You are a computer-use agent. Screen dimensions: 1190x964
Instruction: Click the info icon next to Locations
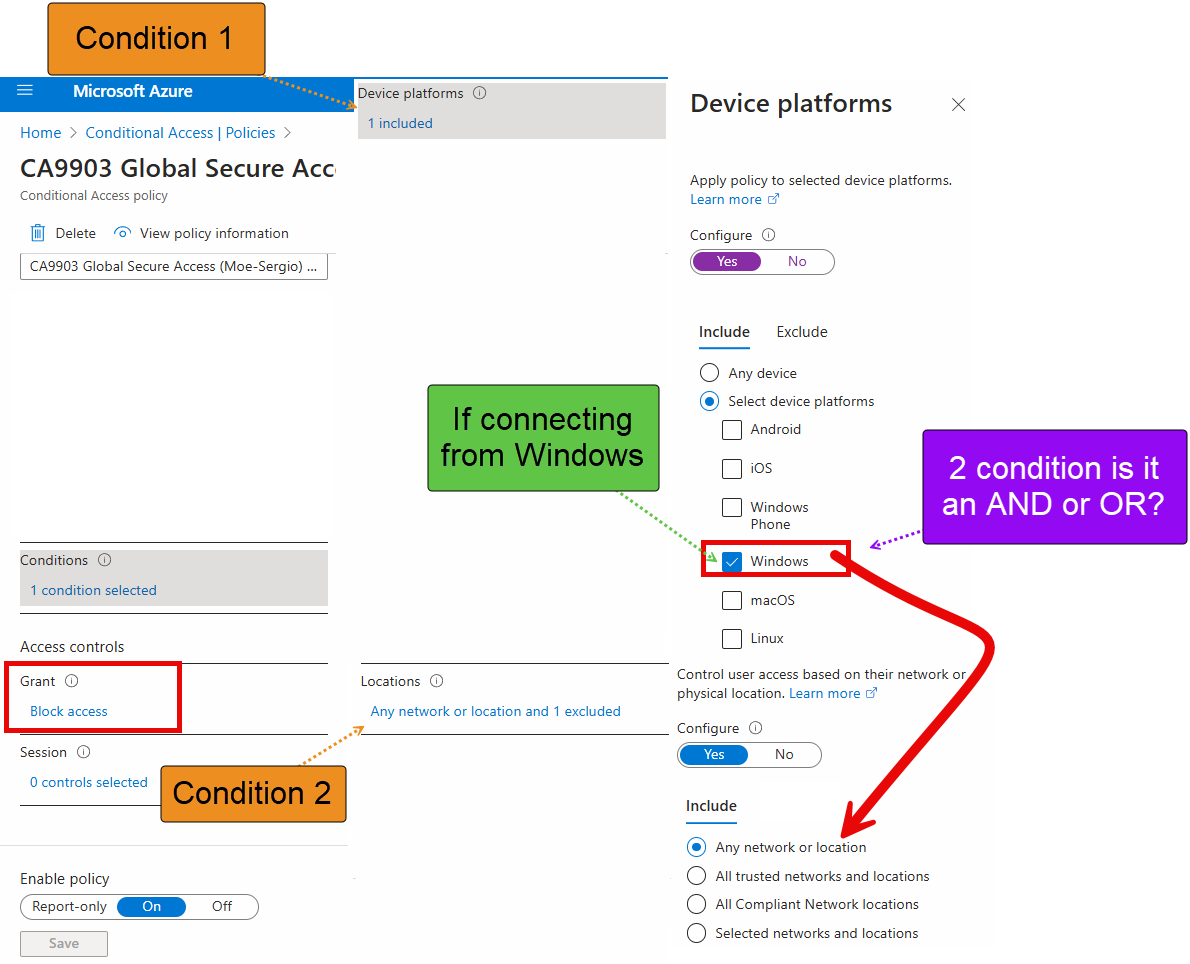point(437,680)
